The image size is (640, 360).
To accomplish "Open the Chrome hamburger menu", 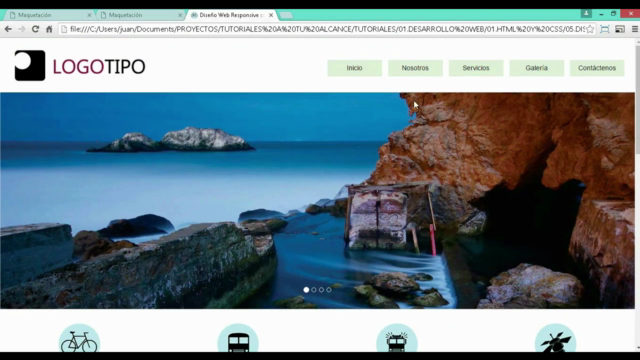I will pyautogui.click(x=635, y=29).
